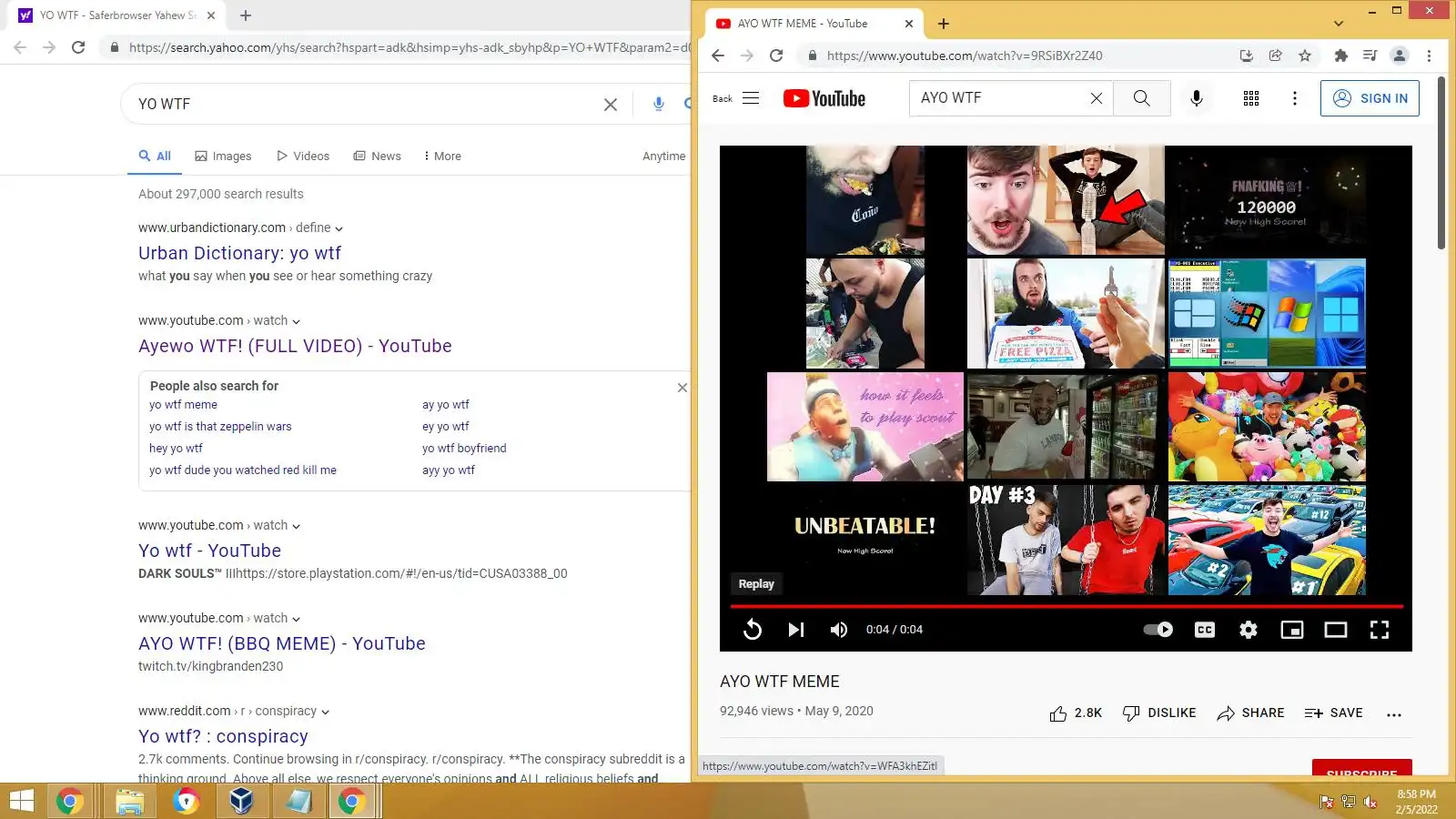1456x819 pixels.
Task: Dislike the AYO WTF MEME video
Action: [x=1159, y=713]
